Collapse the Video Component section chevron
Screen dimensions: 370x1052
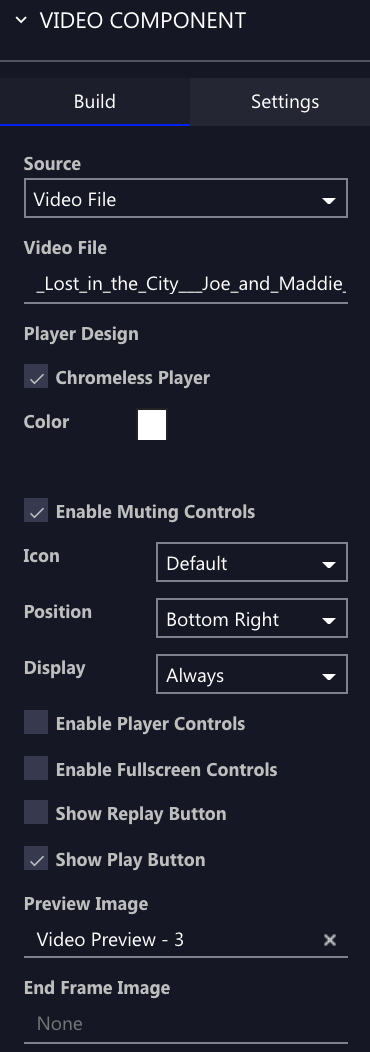coord(21,21)
